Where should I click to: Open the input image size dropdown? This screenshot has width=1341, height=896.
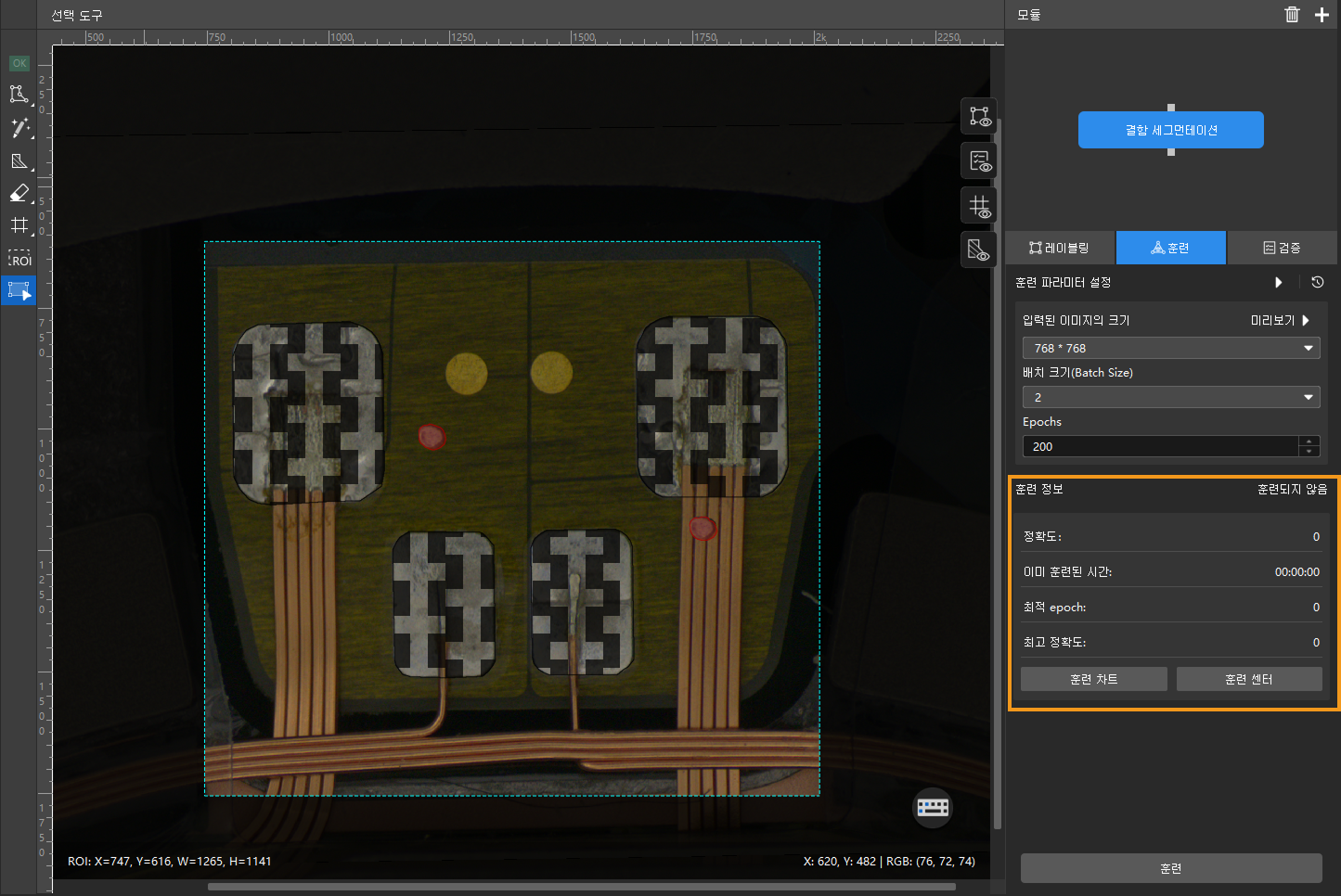coord(1170,348)
